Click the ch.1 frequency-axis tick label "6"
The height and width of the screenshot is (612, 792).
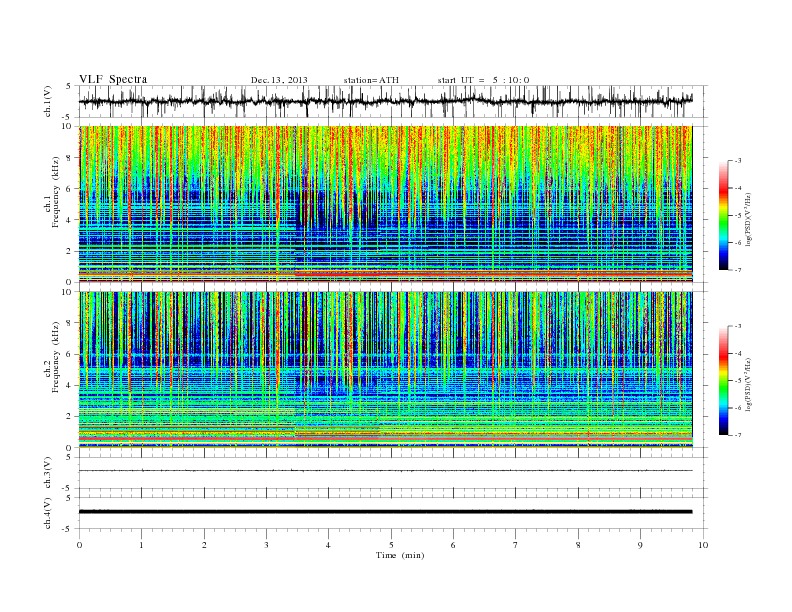pyautogui.click(x=69, y=188)
